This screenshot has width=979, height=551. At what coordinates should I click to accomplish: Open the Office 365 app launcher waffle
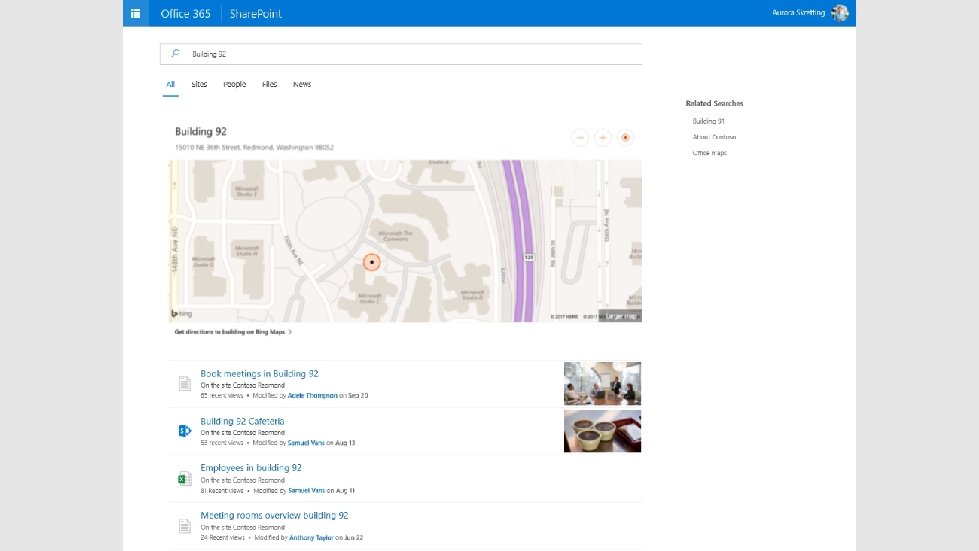tap(135, 13)
